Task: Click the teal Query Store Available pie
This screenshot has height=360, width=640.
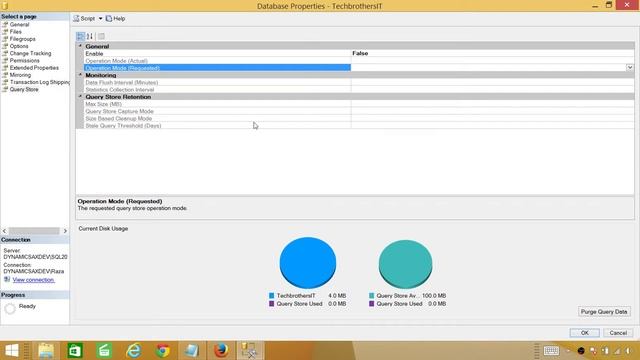Action: point(405,264)
